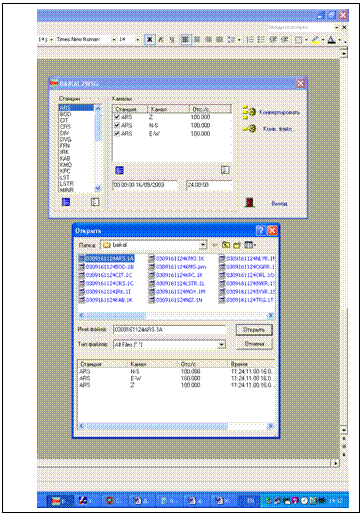Image resolution: width=362 pixels, height=516 pixels.
Task: Click the Конвертировать convert icon
Action: tap(249, 112)
